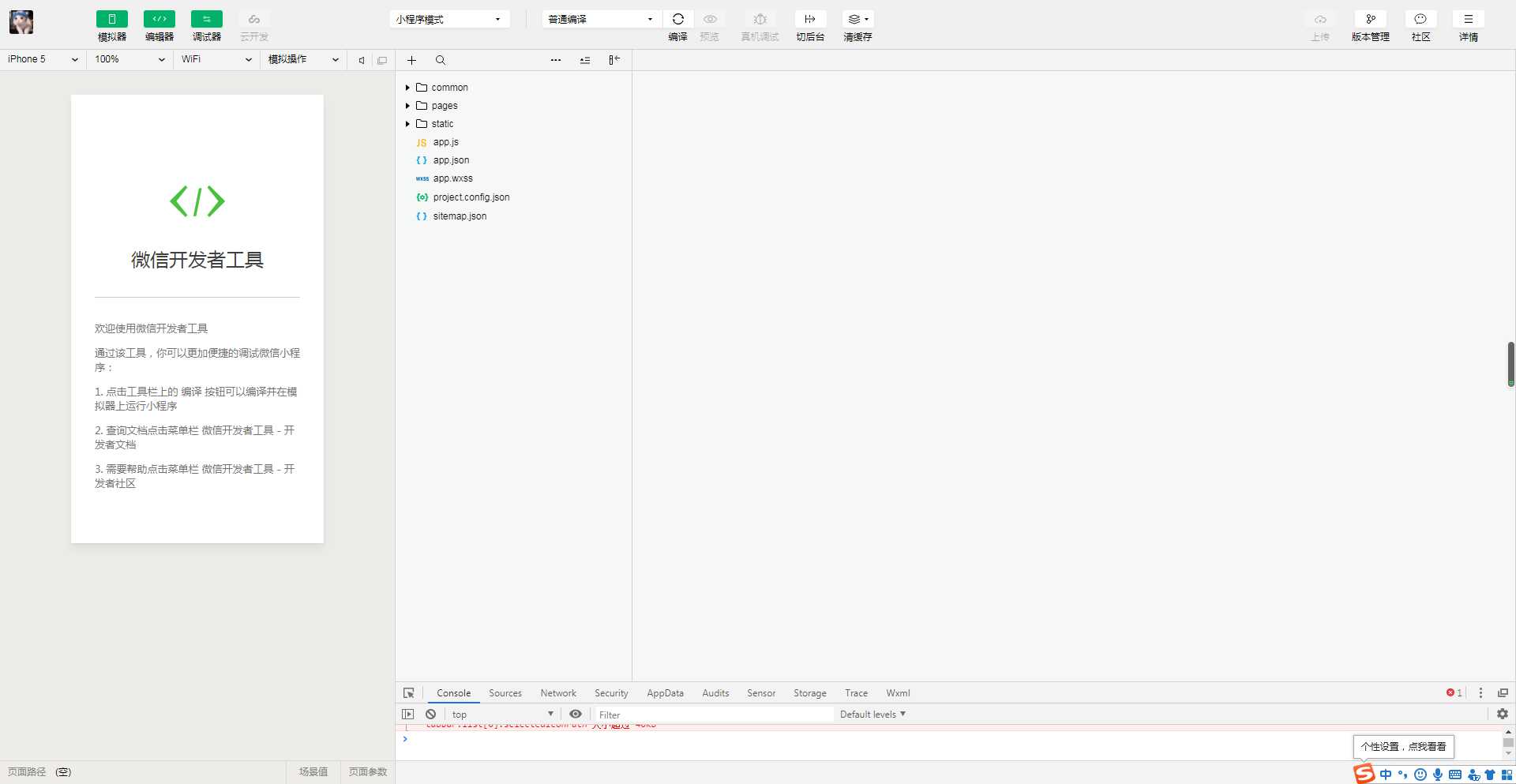Click the 切后台 switch to background icon
The width and height of the screenshot is (1516, 784).
coord(810,19)
